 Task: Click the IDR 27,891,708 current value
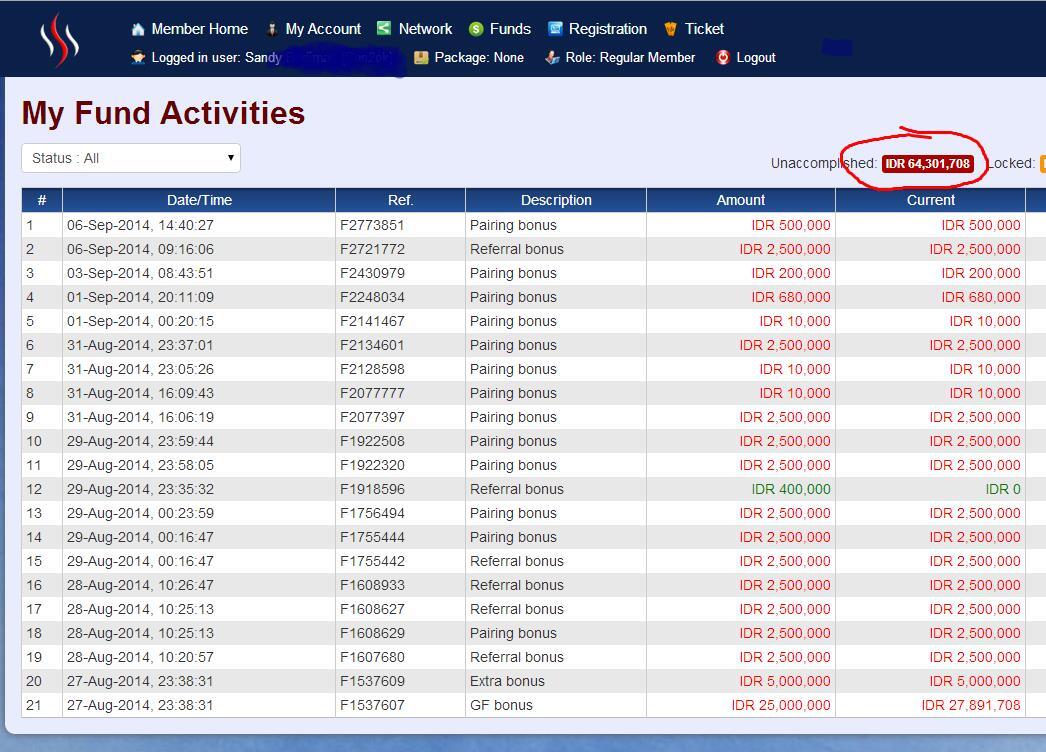[971, 706]
